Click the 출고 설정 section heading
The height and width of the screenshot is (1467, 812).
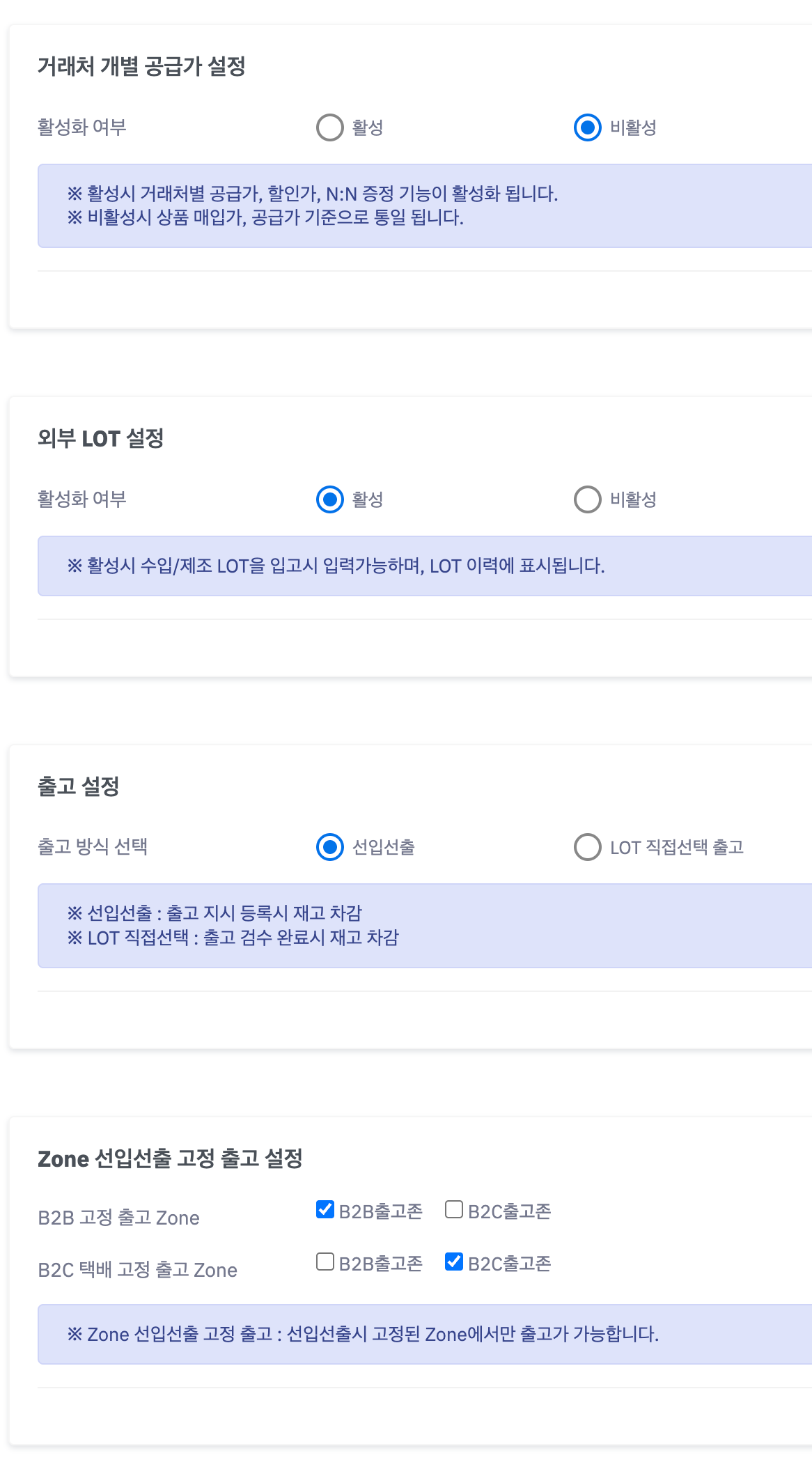pos(79,786)
